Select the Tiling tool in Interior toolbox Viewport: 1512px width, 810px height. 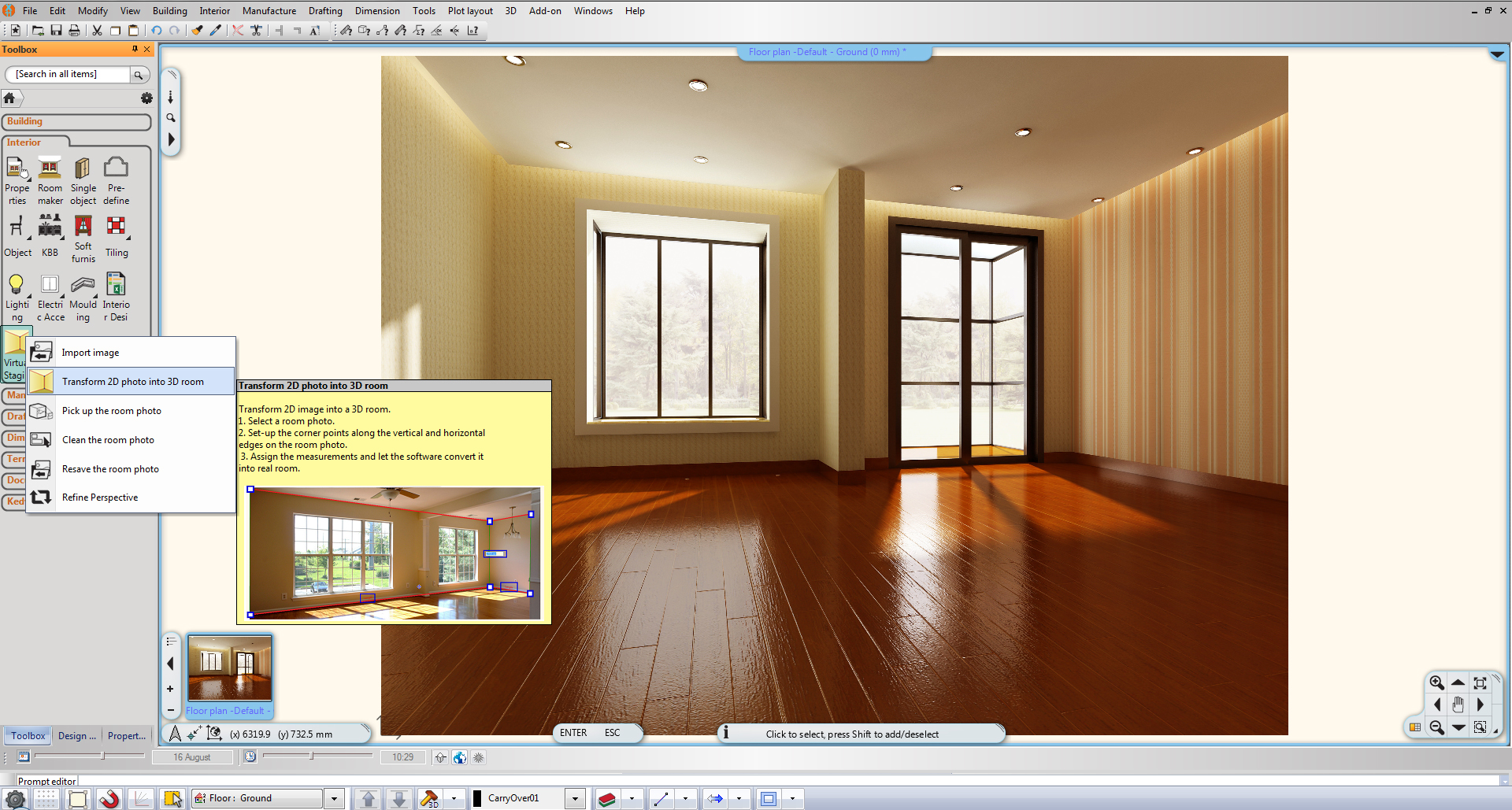click(x=116, y=227)
